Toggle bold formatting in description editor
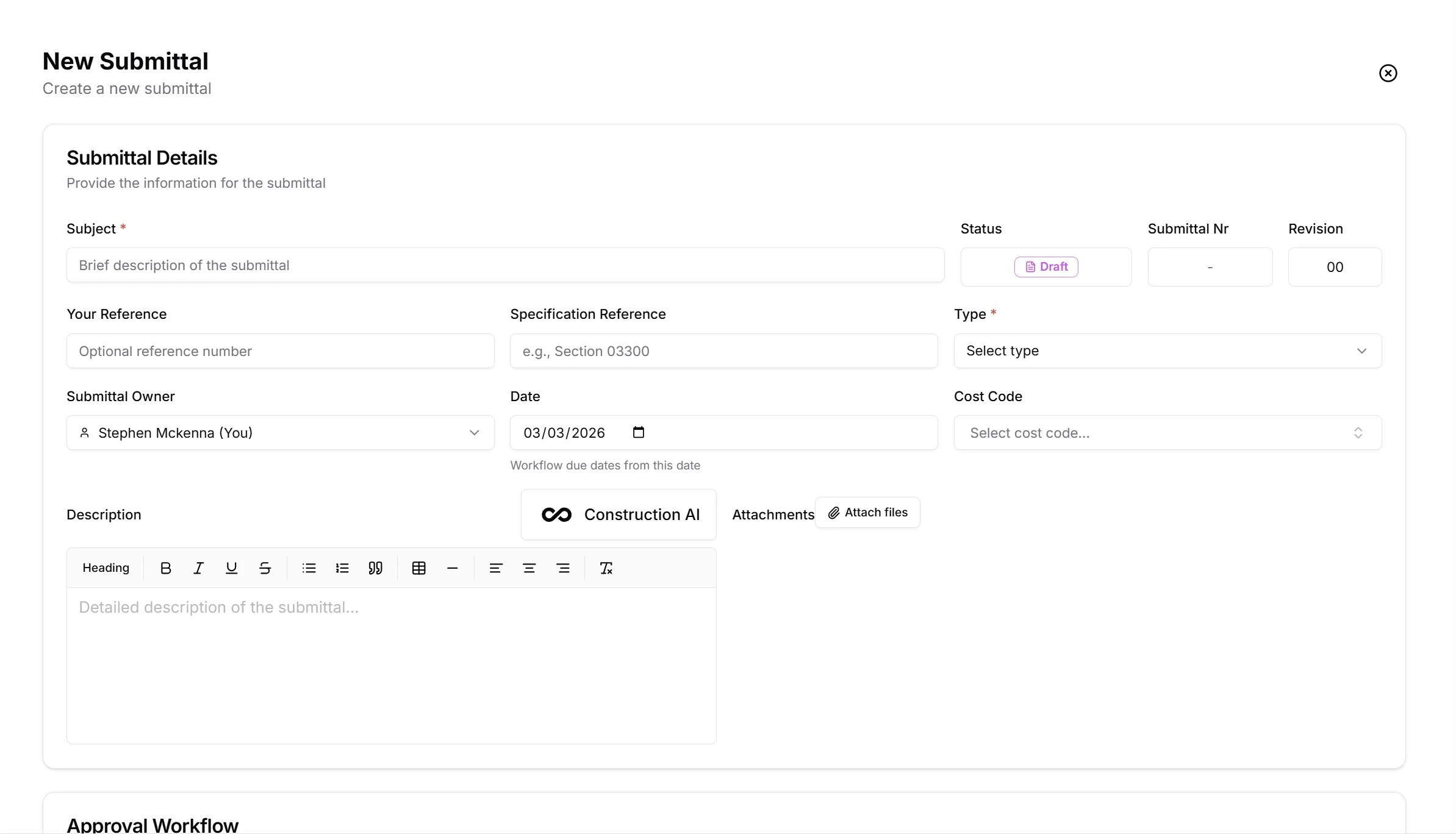Image resolution: width=1456 pixels, height=834 pixels. (x=165, y=568)
